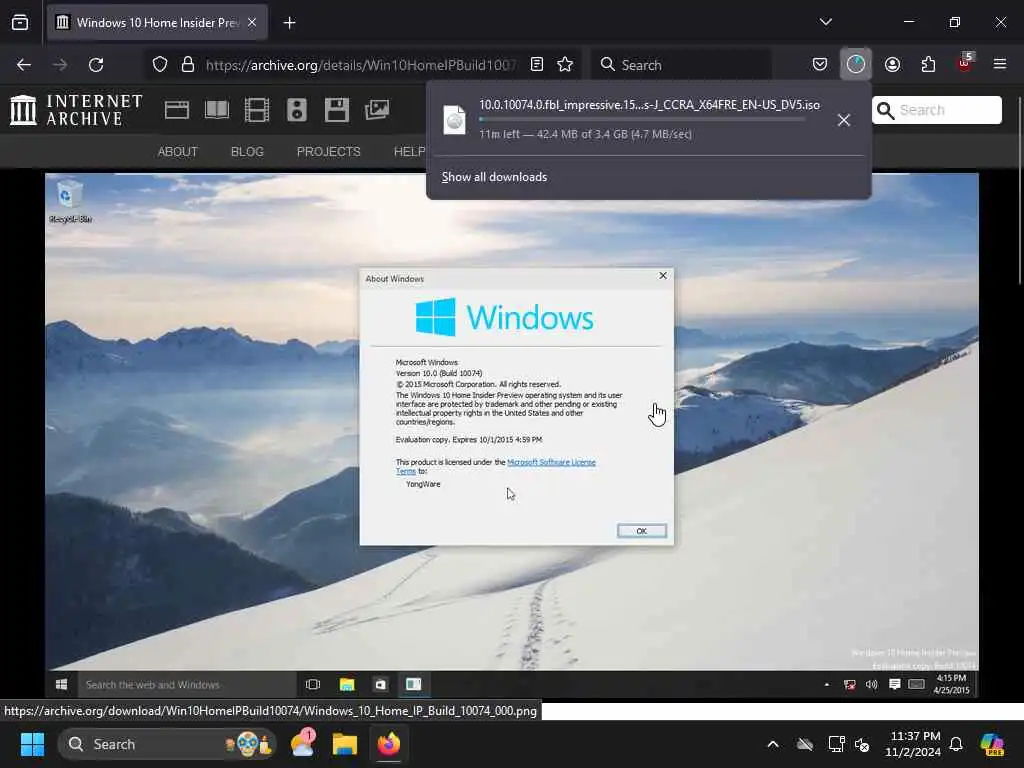Open Firefox View from the tab bar
This screenshot has width=1024, height=768.
(20, 22)
